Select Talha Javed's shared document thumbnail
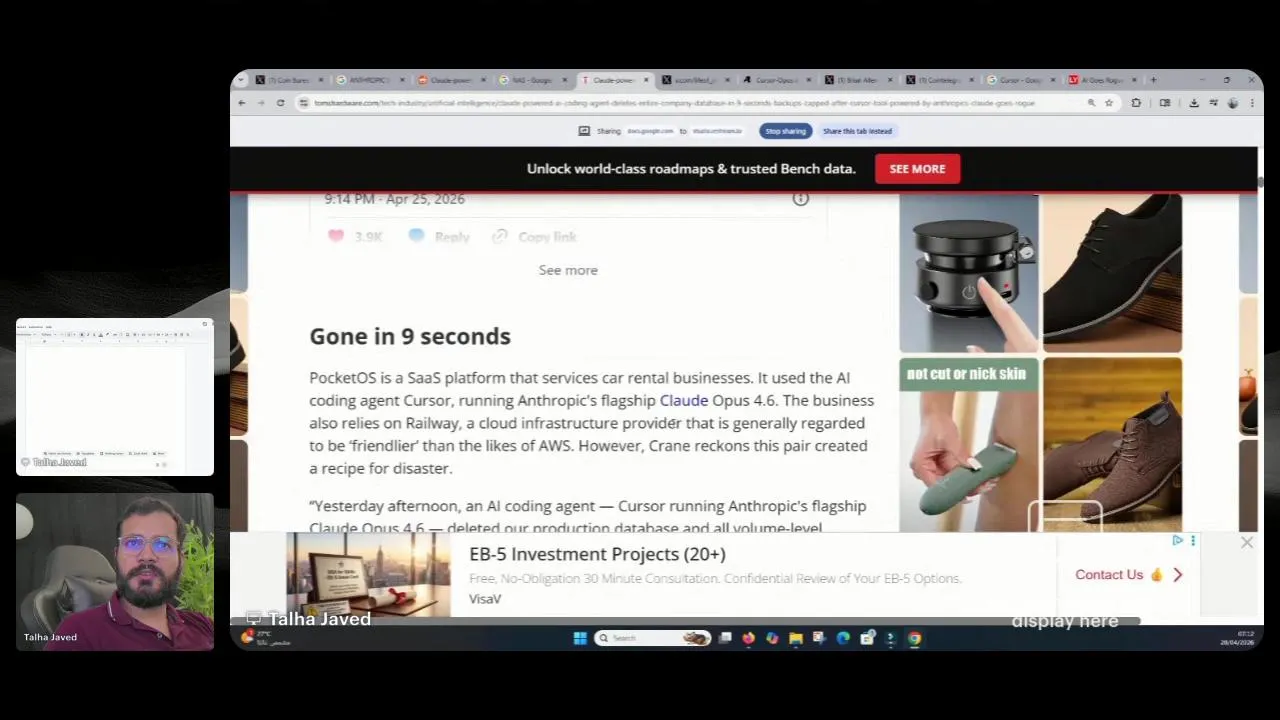 (x=115, y=396)
